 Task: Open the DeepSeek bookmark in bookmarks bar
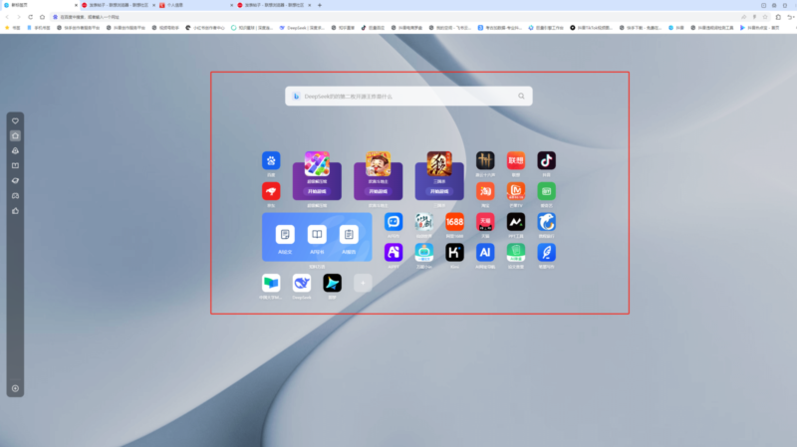tap(302, 28)
